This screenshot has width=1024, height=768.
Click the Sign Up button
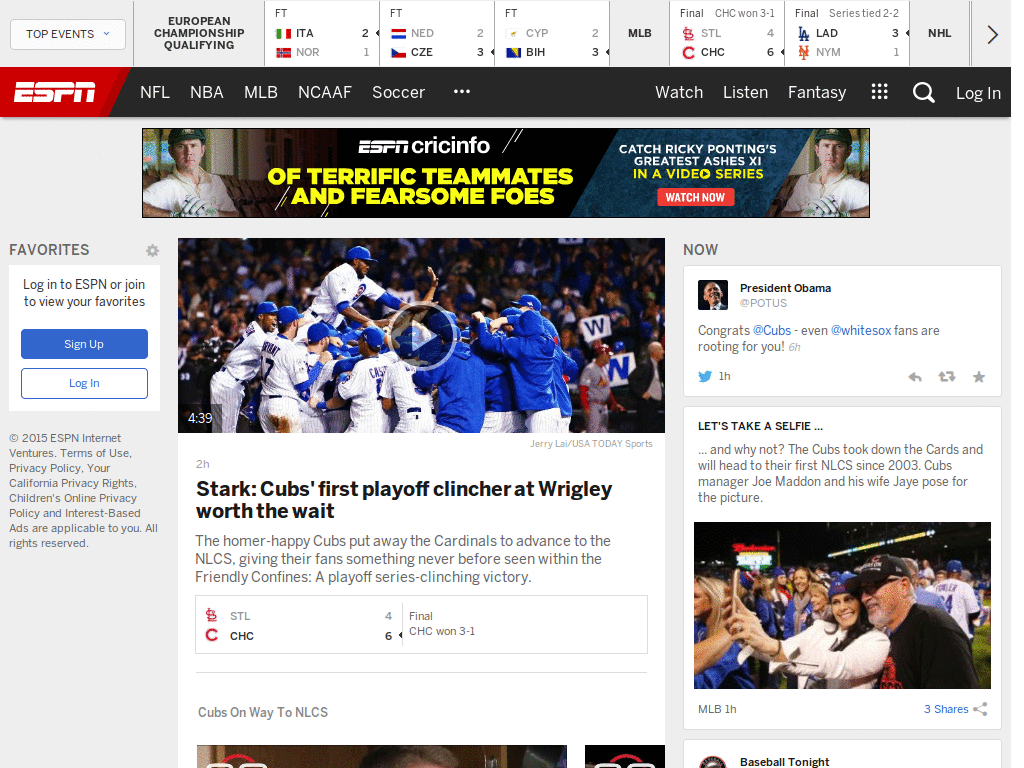pyautogui.click(x=84, y=345)
